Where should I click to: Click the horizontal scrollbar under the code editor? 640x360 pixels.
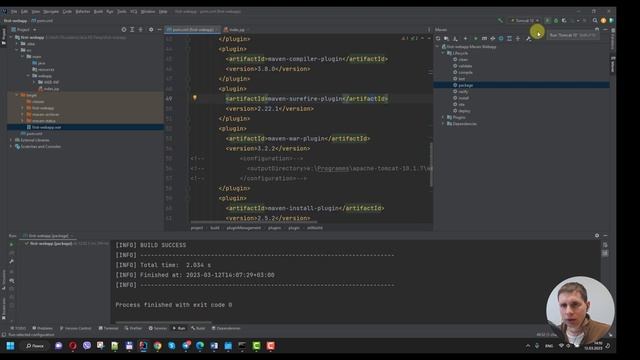[253, 222]
